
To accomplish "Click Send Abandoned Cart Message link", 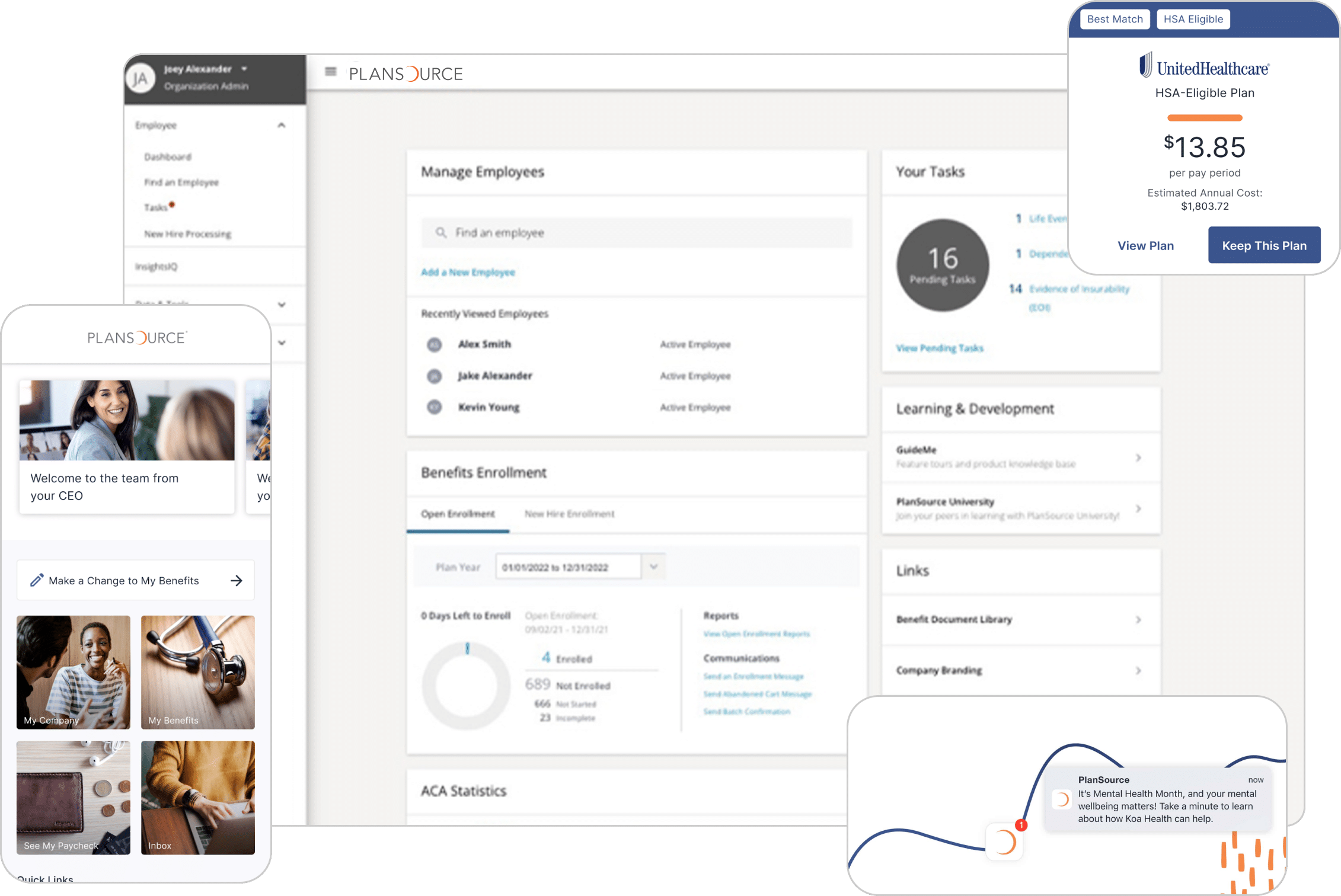I will tap(758, 694).
